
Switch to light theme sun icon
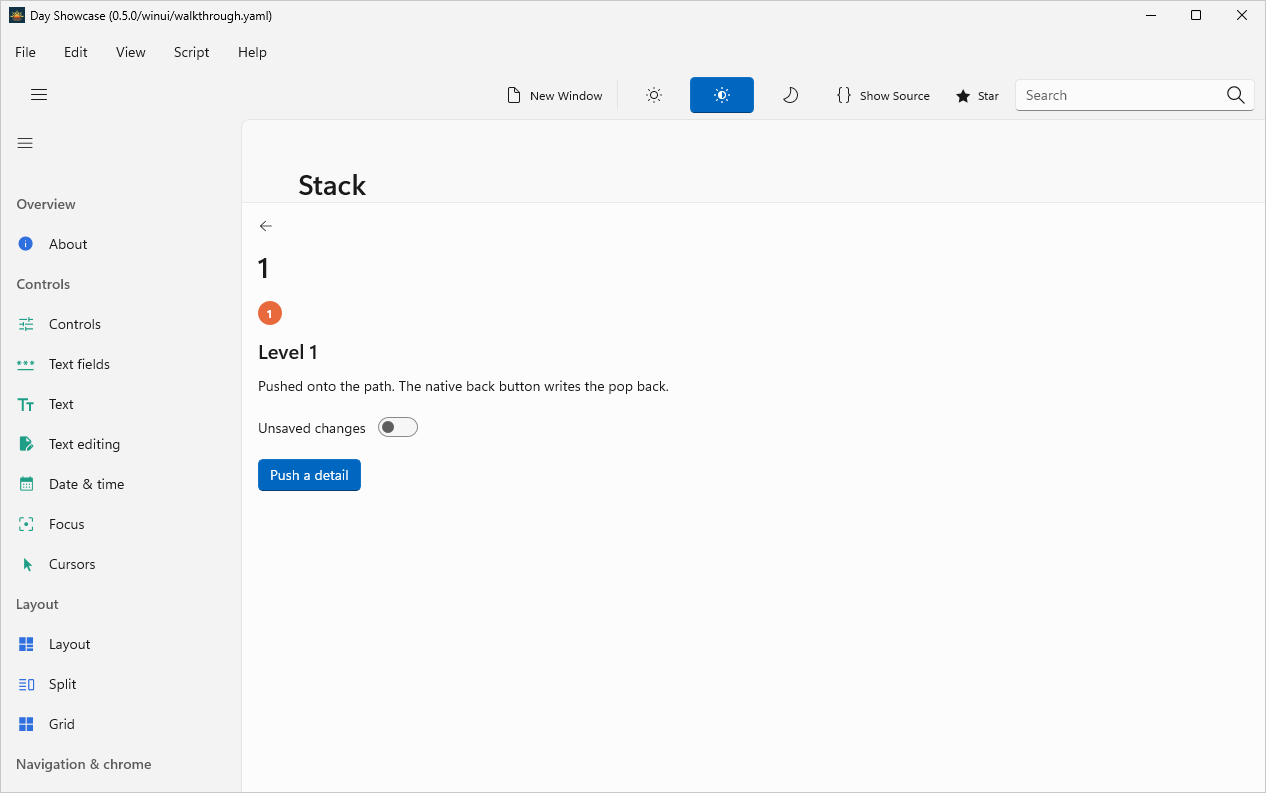[x=654, y=95]
